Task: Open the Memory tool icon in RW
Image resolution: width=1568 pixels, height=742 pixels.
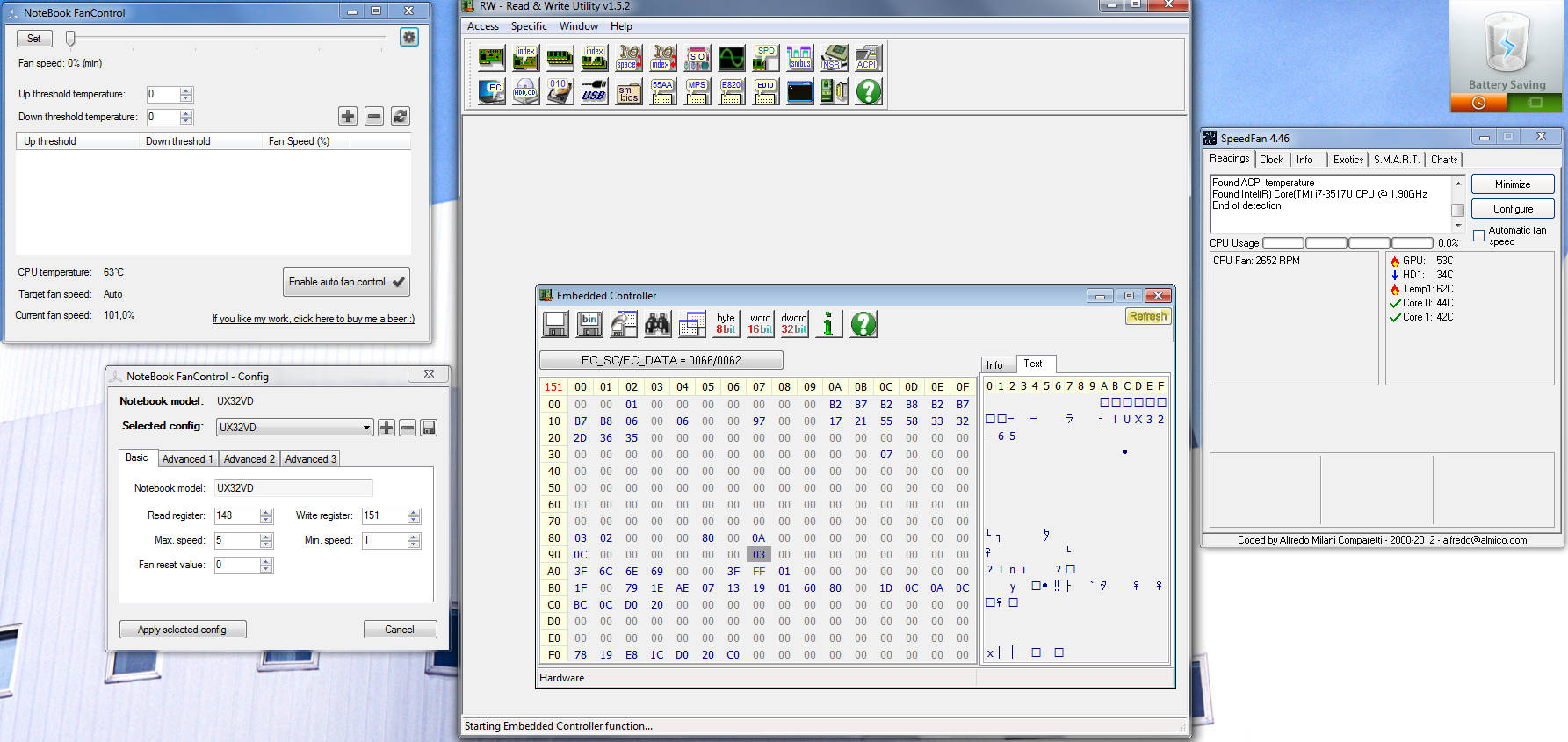Action: pyautogui.click(x=560, y=58)
